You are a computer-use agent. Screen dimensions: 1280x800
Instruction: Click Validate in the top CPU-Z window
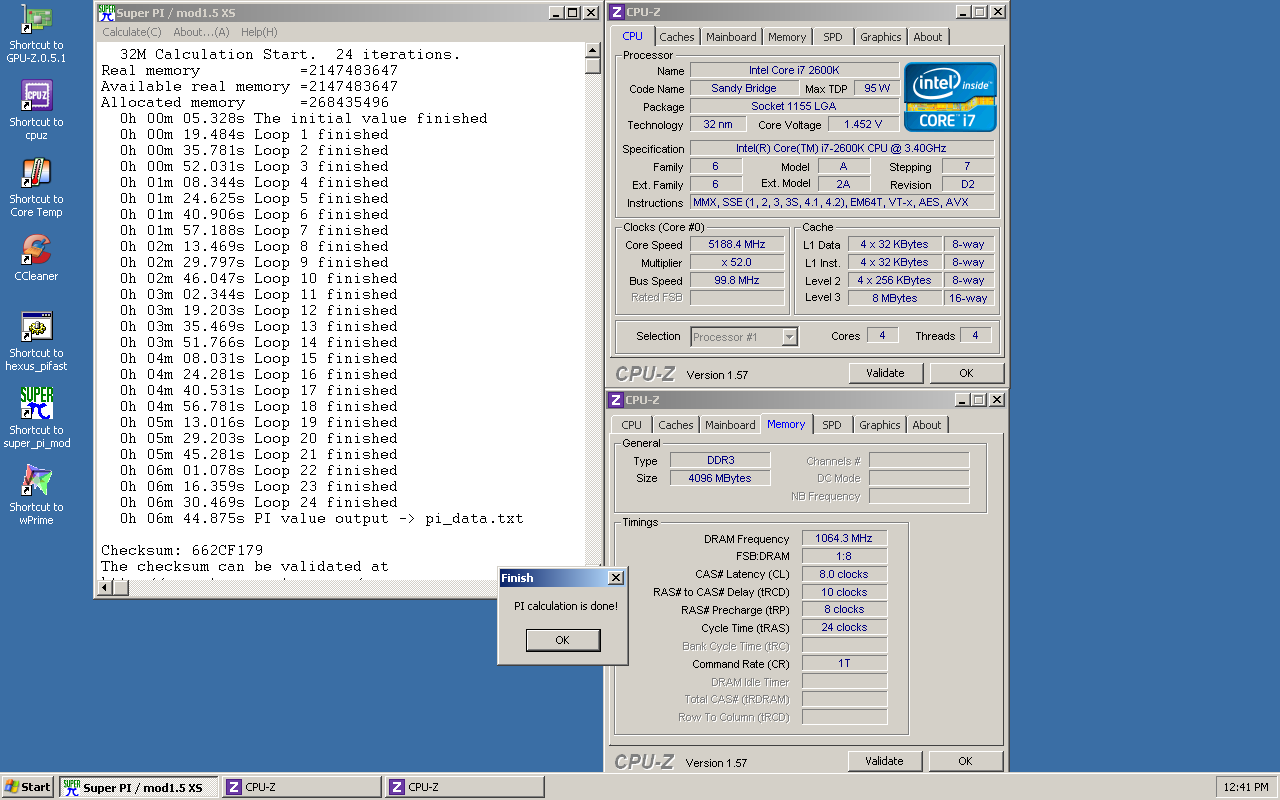click(885, 373)
